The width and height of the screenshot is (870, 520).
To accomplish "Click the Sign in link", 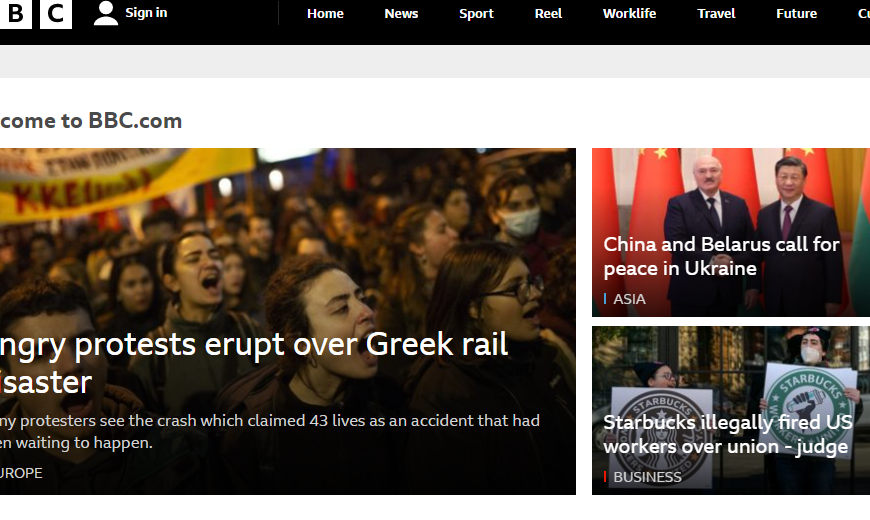I will click(146, 13).
